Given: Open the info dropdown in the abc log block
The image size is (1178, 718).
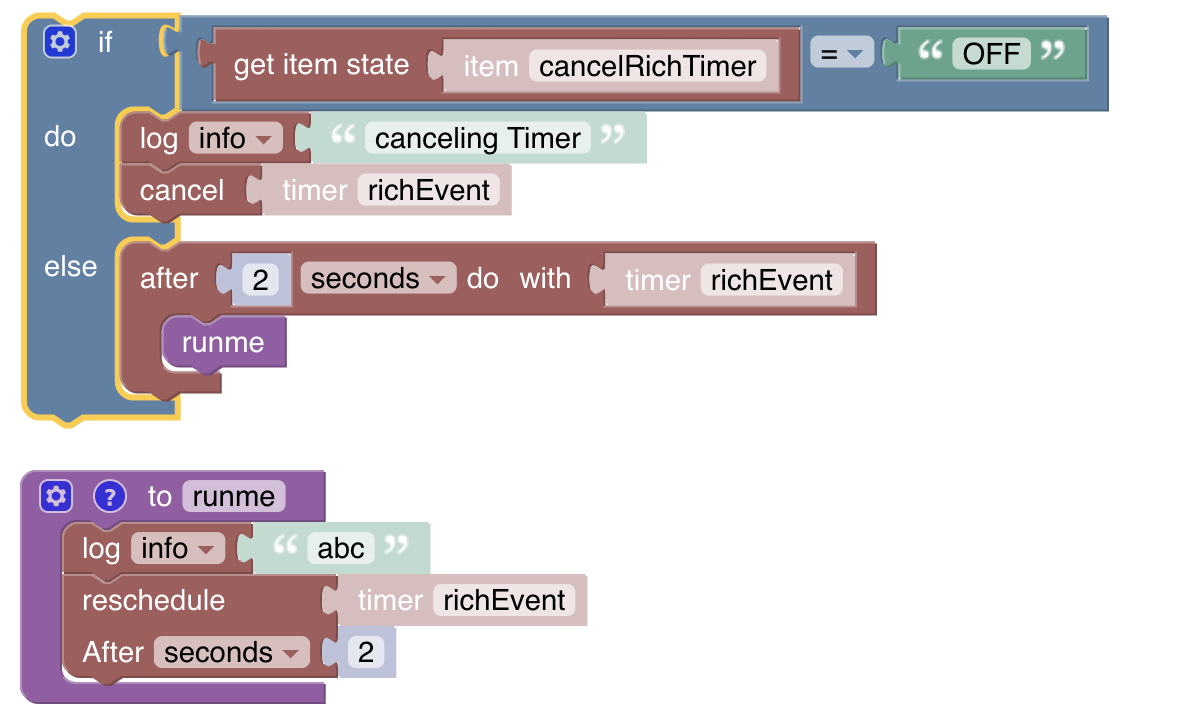Looking at the screenshot, I should point(177,548).
